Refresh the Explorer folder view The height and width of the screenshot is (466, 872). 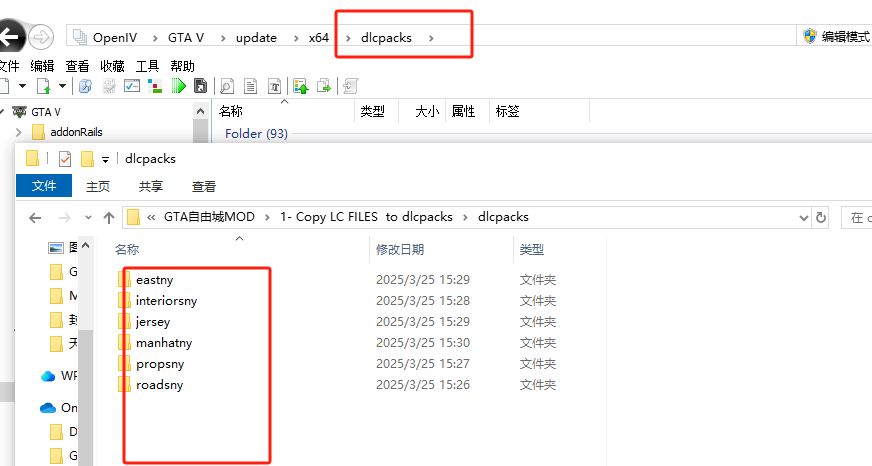point(821,217)
